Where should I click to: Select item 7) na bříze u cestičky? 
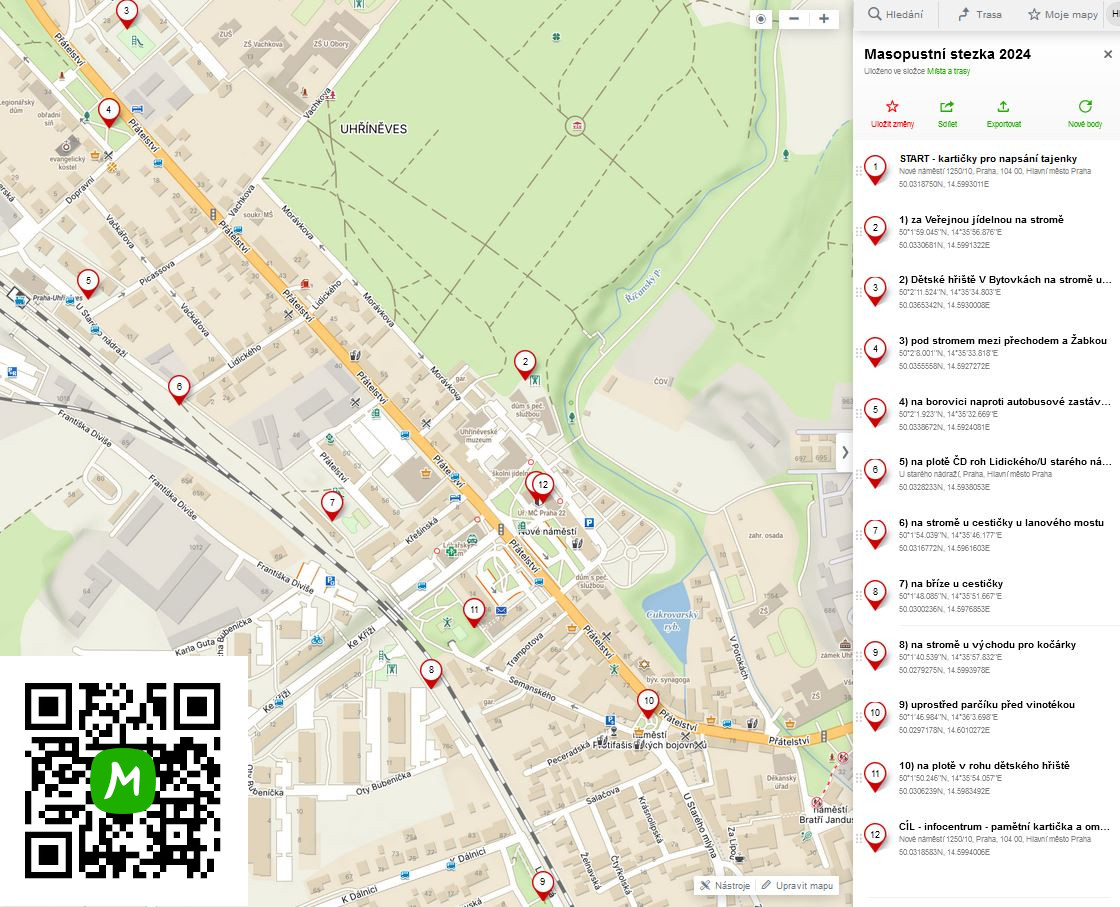(x=986, y=596)
